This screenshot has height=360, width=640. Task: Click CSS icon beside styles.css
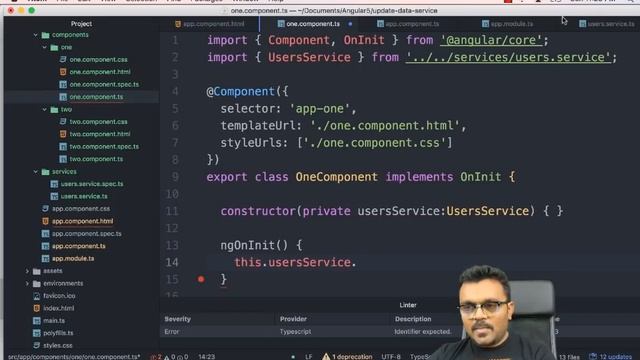tap(37, 345)
